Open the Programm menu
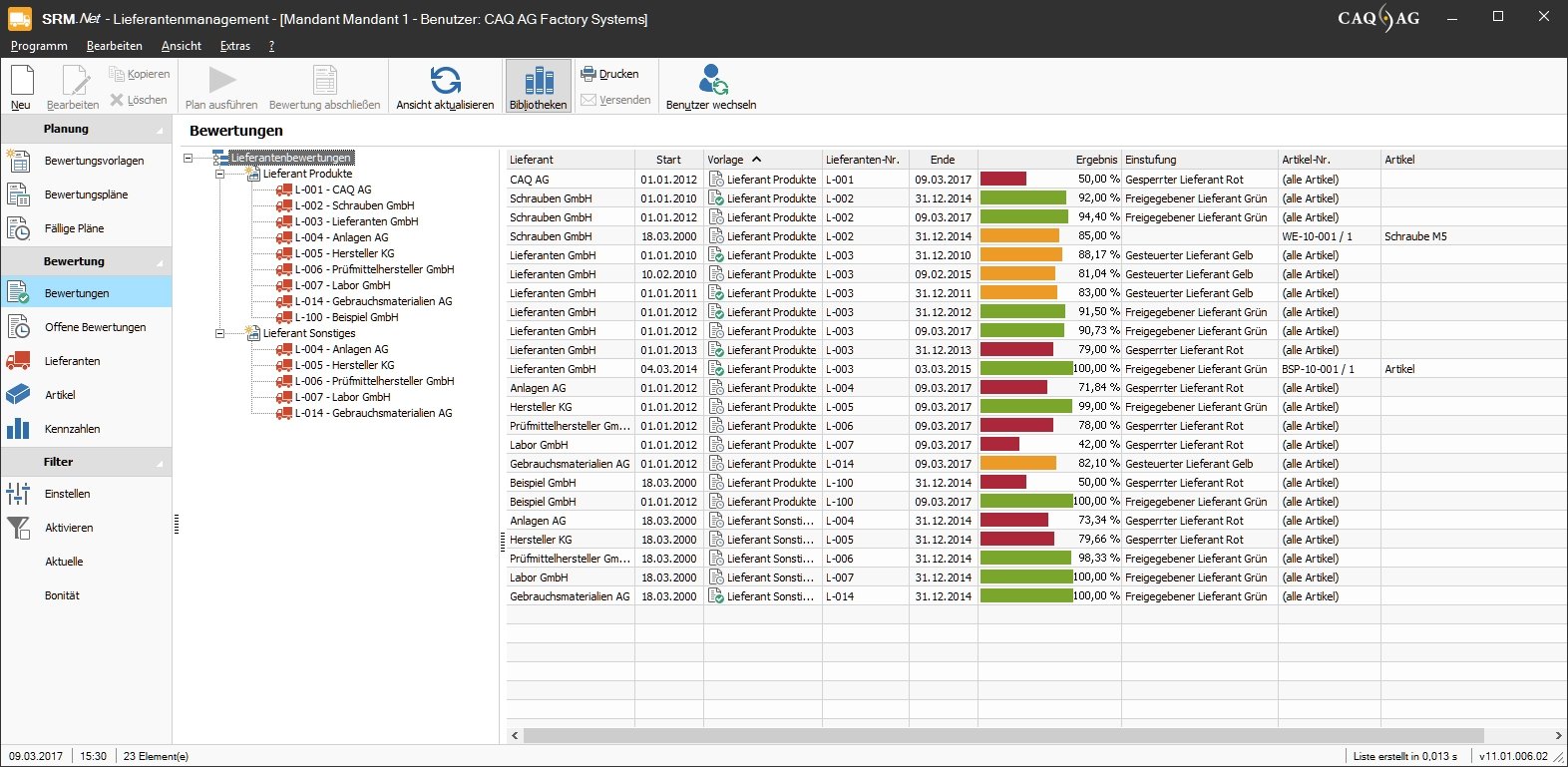This screenshot has width=1568, height=767. tap(39, 46)
